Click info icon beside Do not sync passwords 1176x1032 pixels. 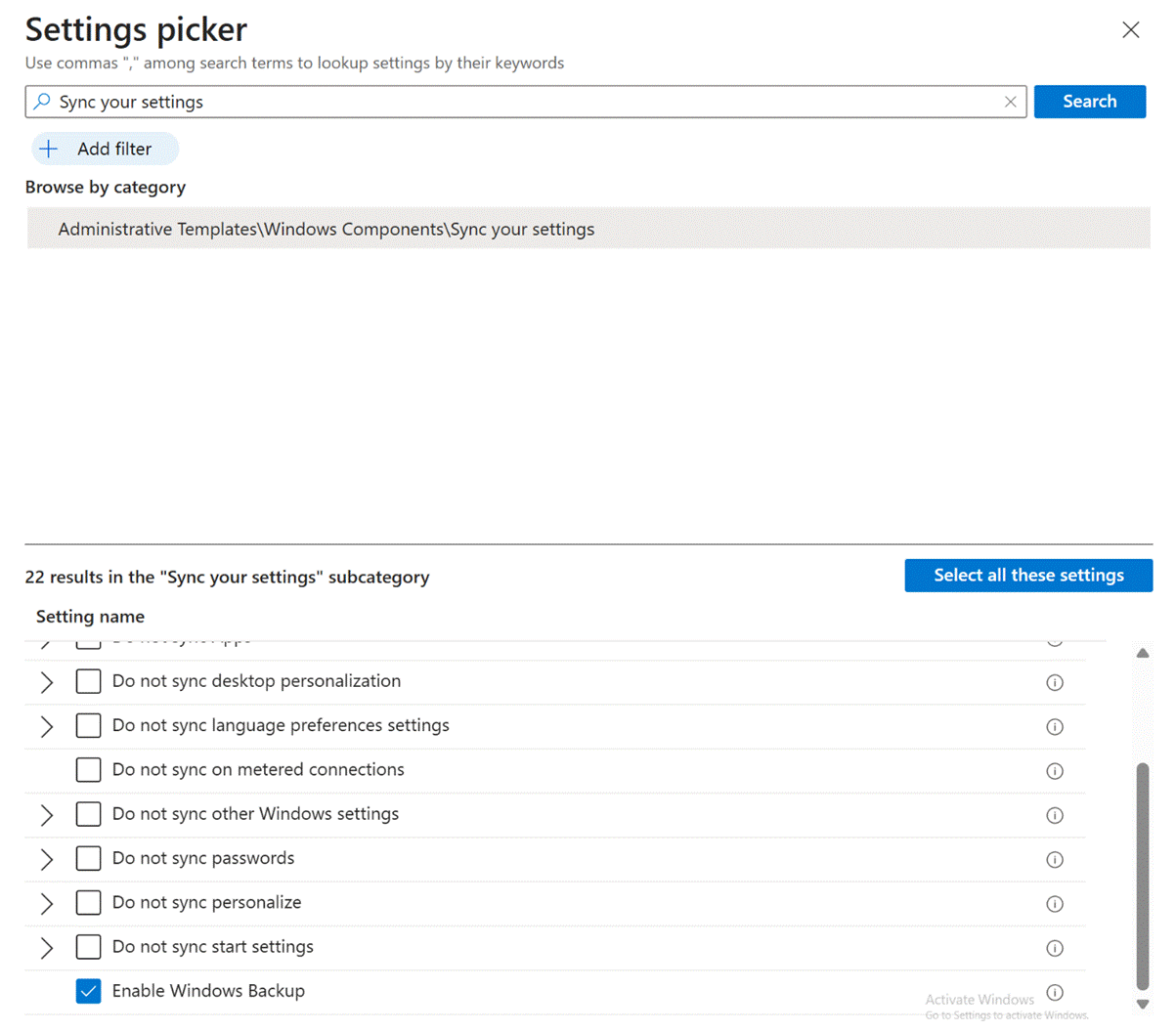click(x=1054, y=859)
